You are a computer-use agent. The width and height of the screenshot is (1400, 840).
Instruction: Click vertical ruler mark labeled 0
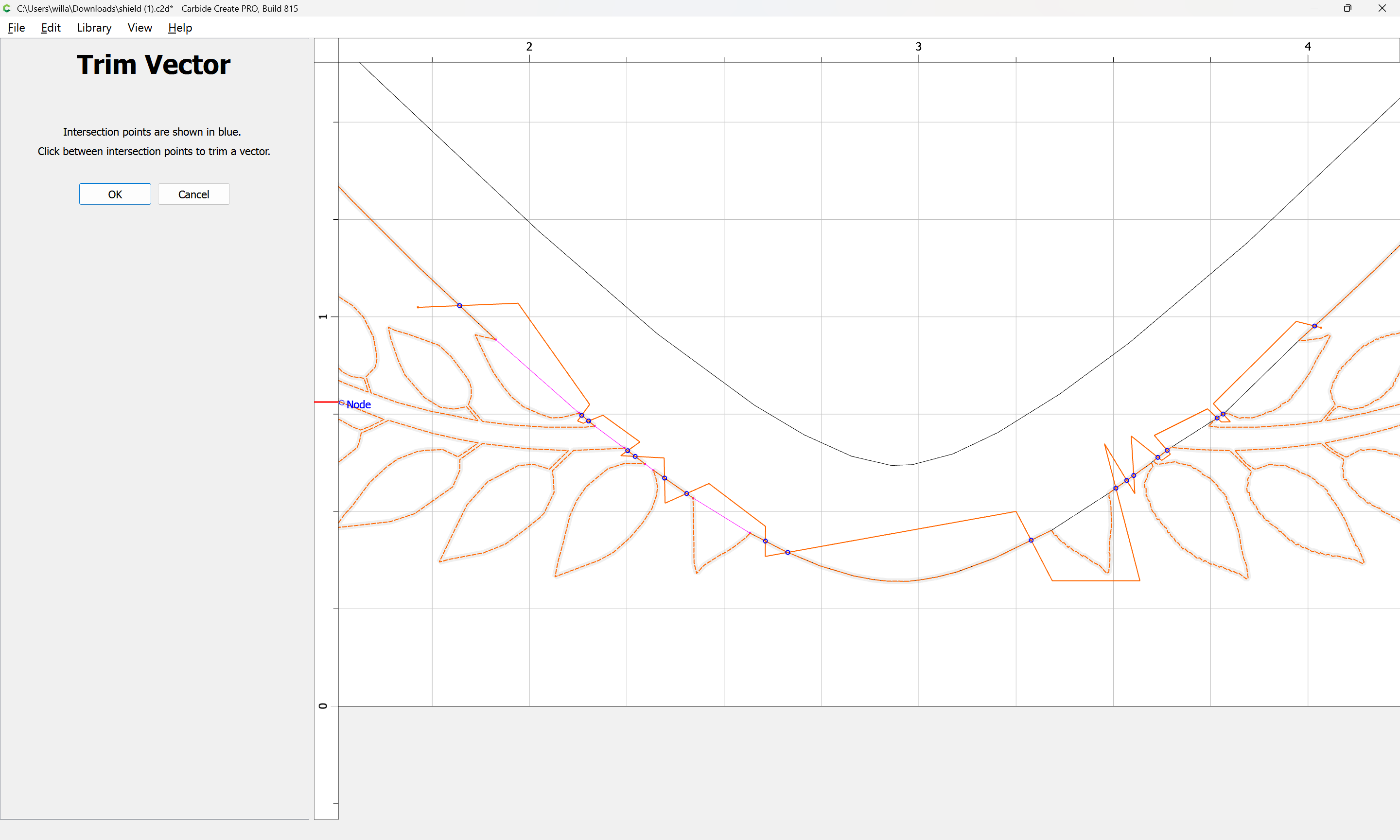coord(323,706)
